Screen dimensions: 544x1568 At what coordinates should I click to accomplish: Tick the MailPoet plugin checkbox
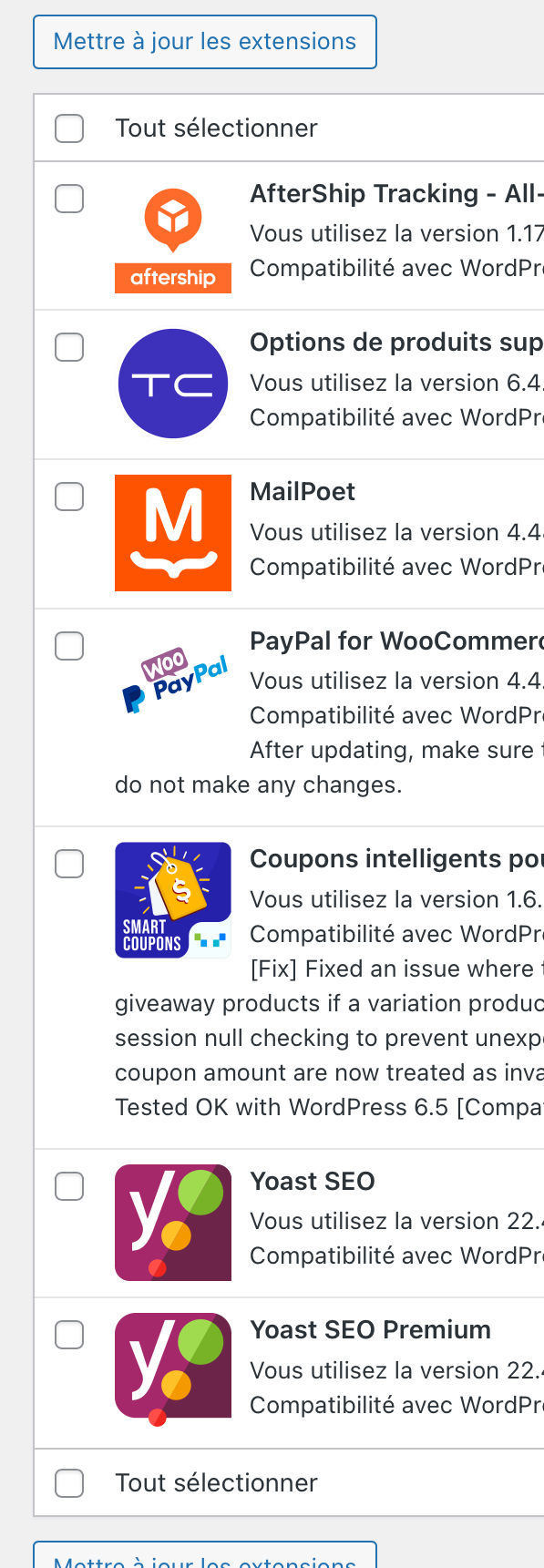pos(69,497)
